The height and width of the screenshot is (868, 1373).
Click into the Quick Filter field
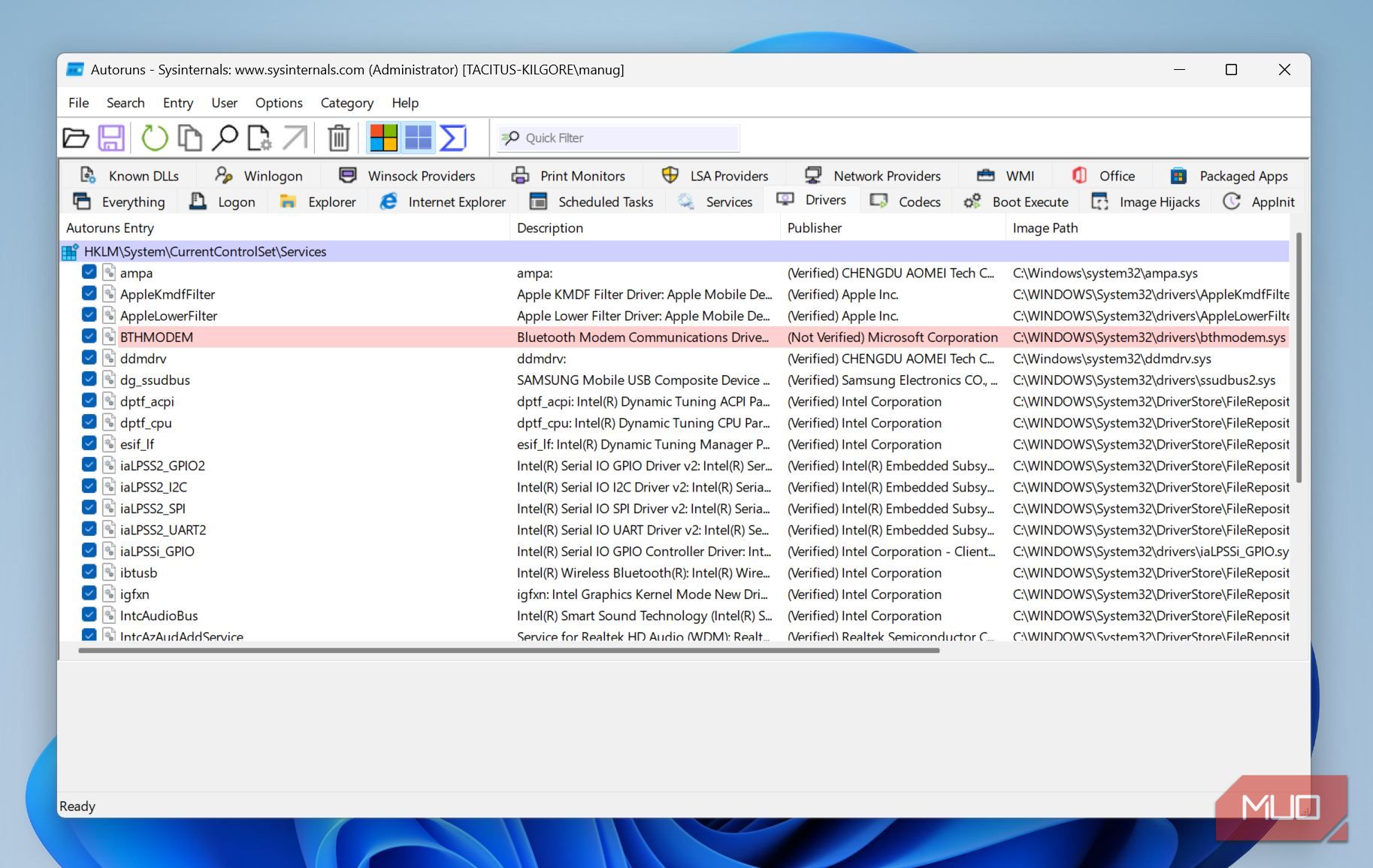(x=619, y=138)
